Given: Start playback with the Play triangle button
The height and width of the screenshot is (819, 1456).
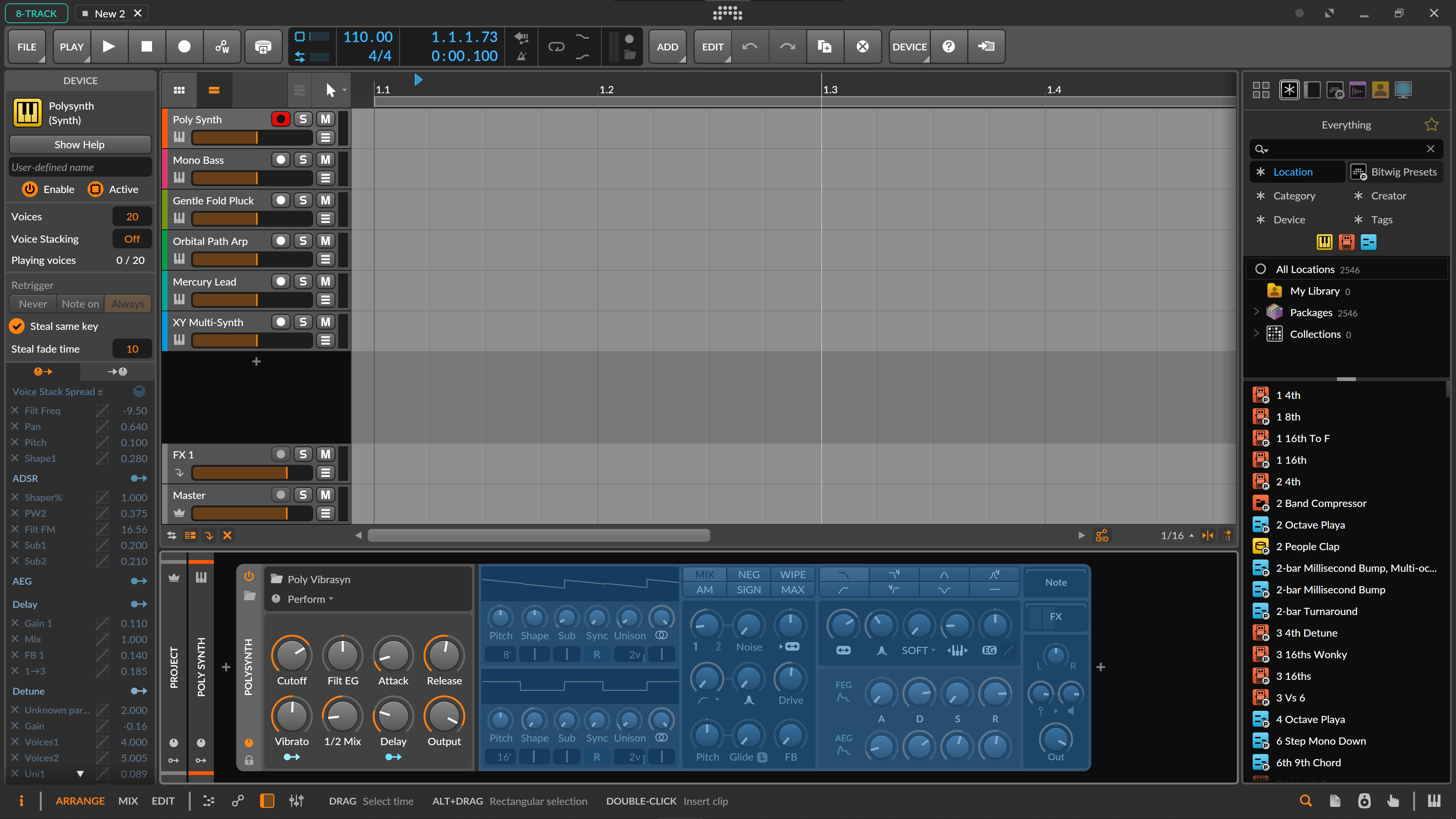Looking at the screenshot, I should pyautogui.click(x=108, y=46).
